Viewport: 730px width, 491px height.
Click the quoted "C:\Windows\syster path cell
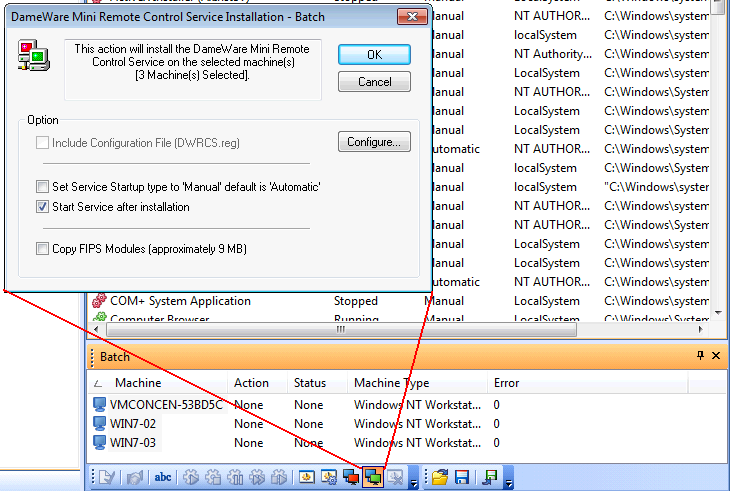coord(656,187)
